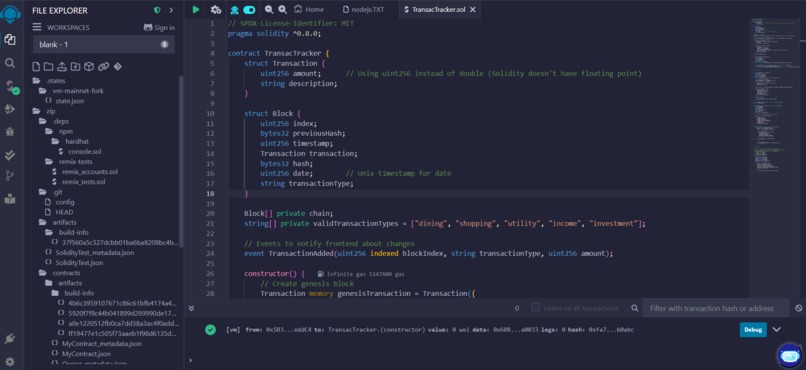
Task: Open the File Explorer plugin icon
Action: (9, 40)
